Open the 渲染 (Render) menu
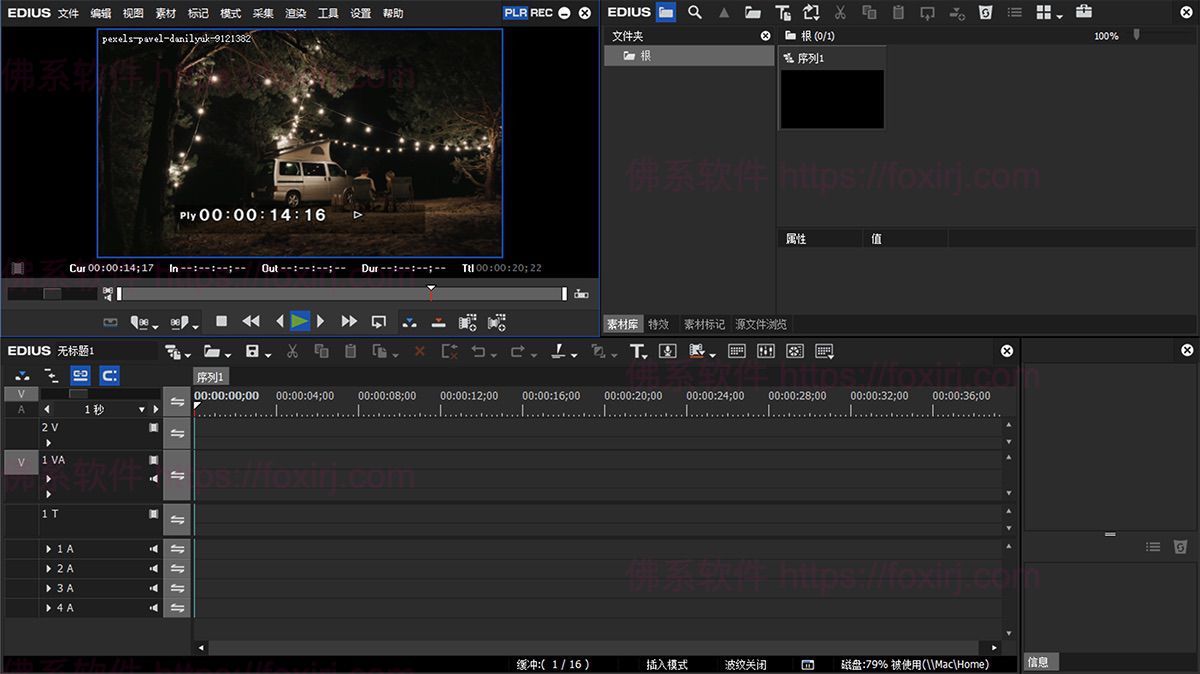This screenshot has height=674, width=1200. [x=296, y=13]
